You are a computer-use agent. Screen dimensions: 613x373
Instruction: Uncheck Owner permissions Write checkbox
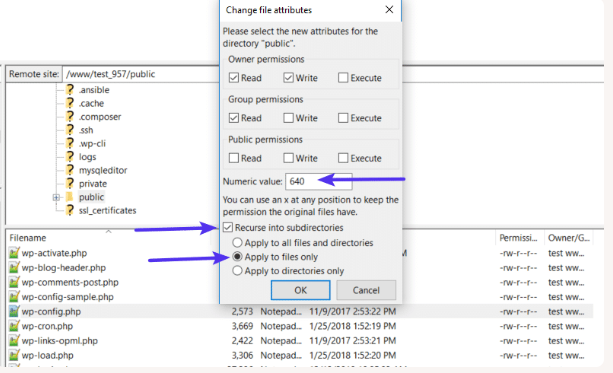pyautogui.click(x=289, y=78)
